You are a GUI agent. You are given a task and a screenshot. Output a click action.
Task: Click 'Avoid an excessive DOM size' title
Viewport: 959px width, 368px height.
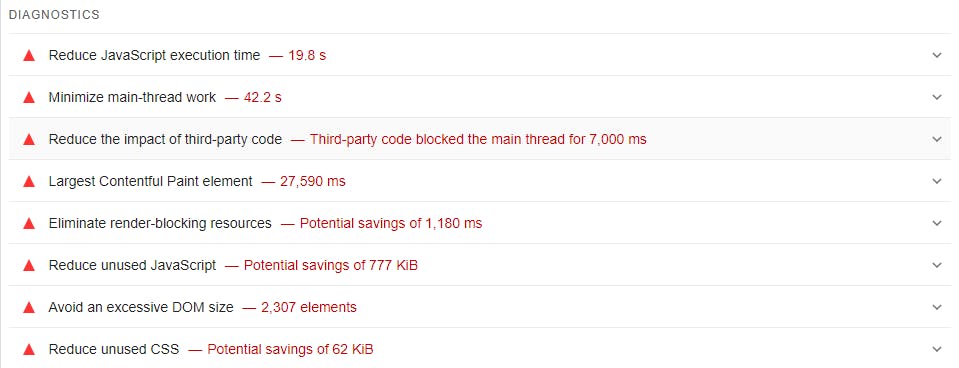click(x=141, y=307)
